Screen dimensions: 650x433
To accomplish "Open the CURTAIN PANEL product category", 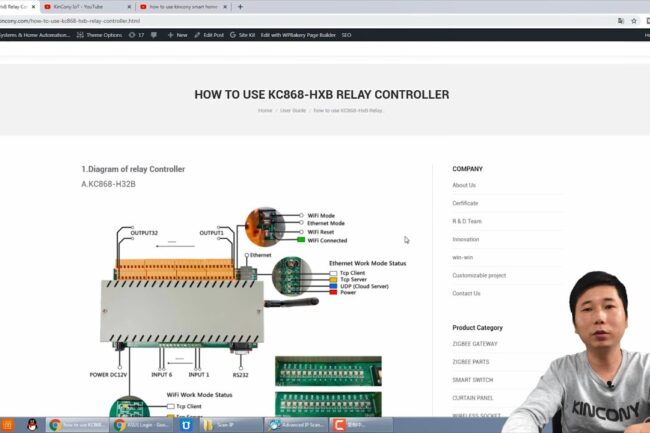I will (x=473, y=398).
